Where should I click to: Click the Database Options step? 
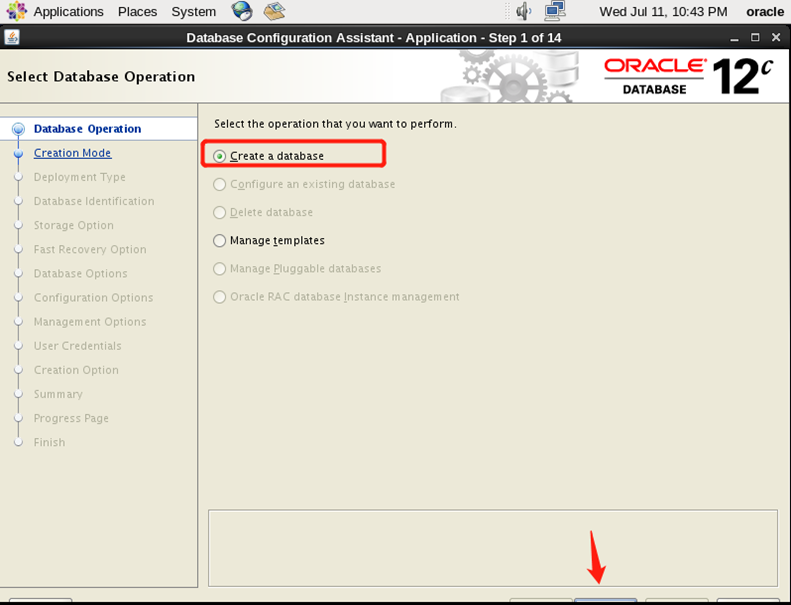(80, 273)
